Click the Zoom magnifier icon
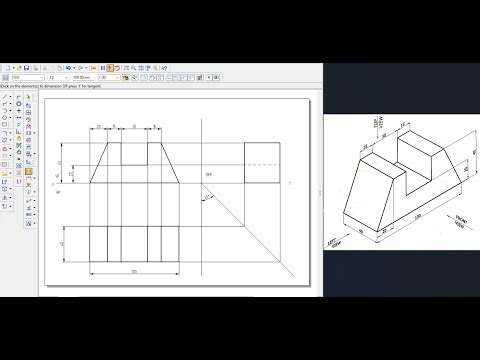 pyautogui.click(x=133, y=68)
